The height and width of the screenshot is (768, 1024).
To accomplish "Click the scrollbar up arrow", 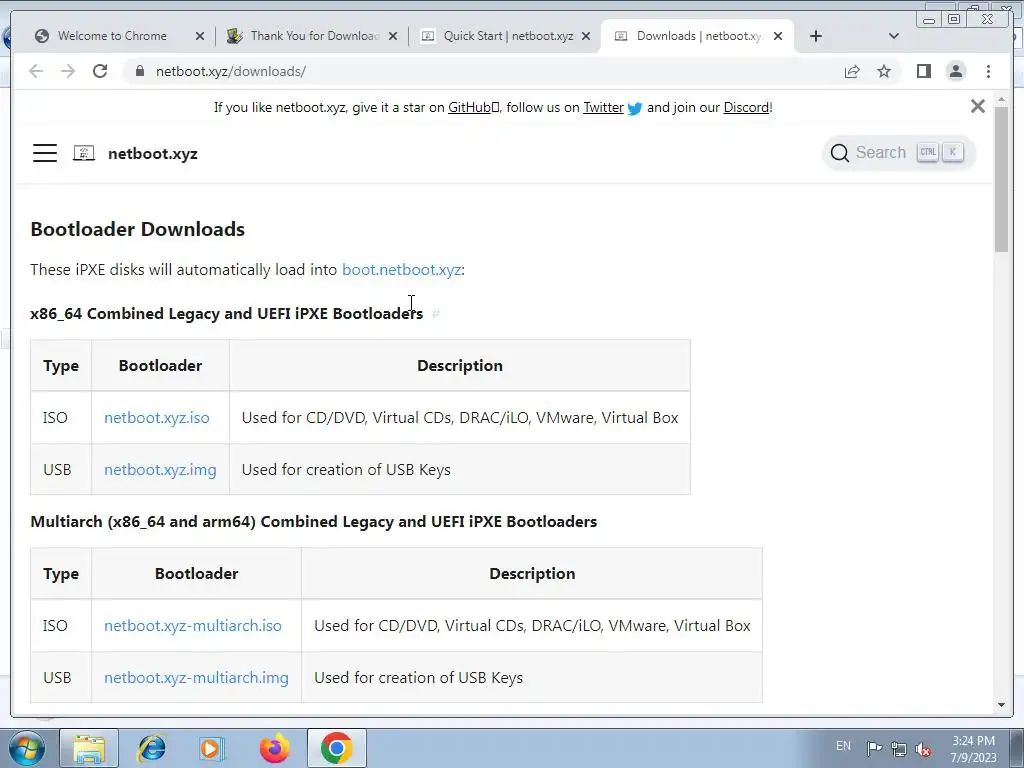I will point(1001,99).
